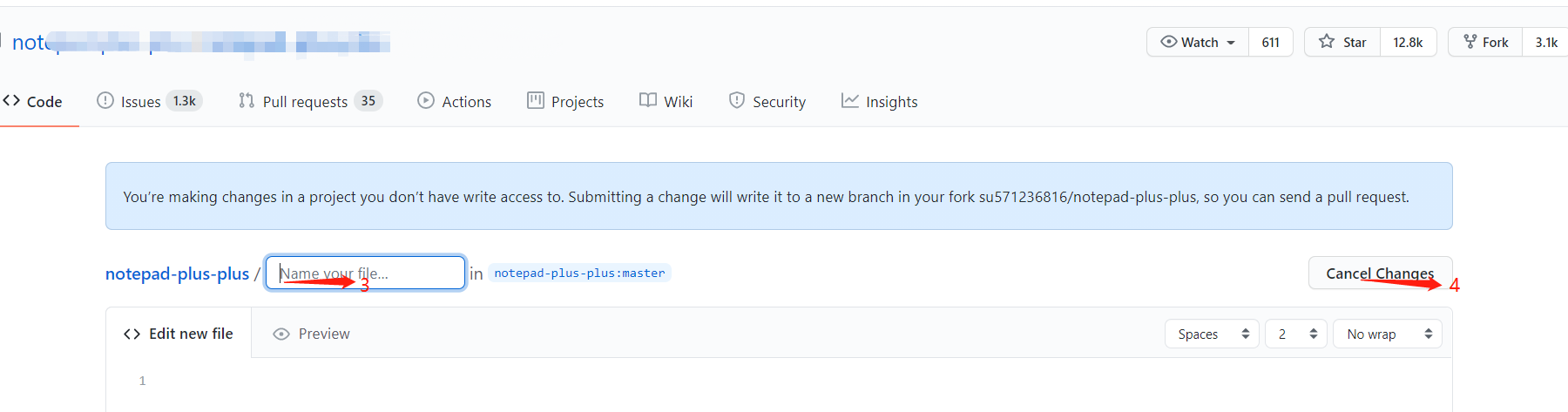Open the Pull requests tab
Image resolution: width=1568 pixels, height=412 pixels.
[x=310, y=102]
